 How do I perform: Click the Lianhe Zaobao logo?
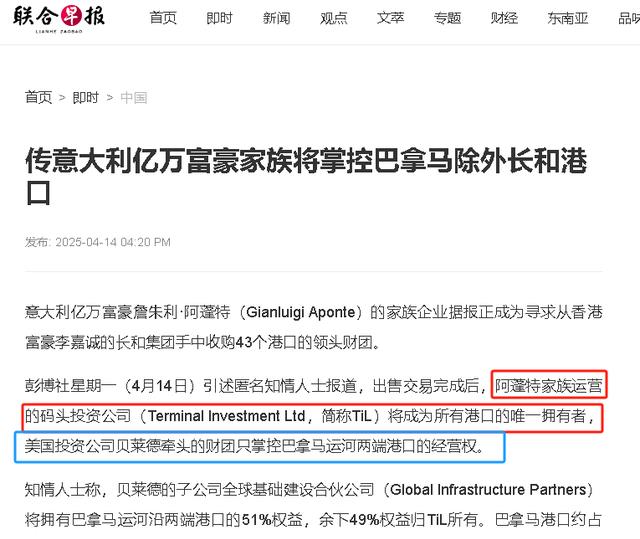[x=59, y=19]
